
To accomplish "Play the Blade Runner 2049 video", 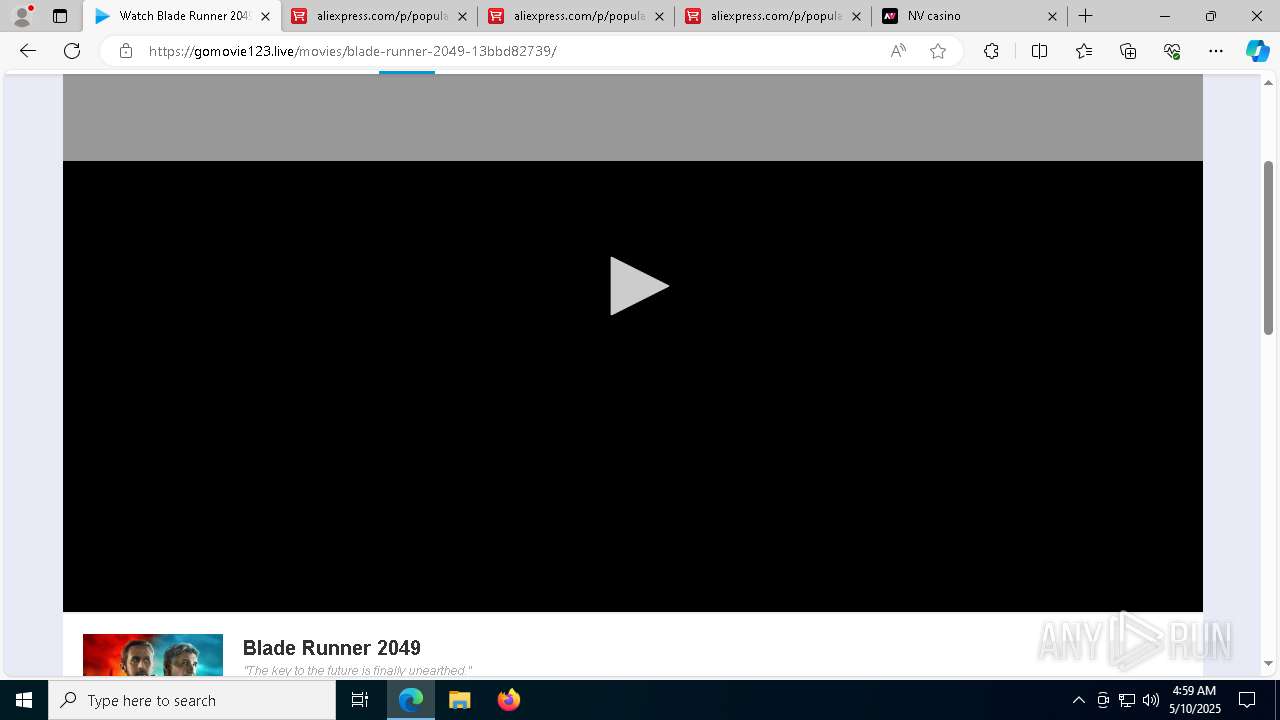I will coord(639,286).
